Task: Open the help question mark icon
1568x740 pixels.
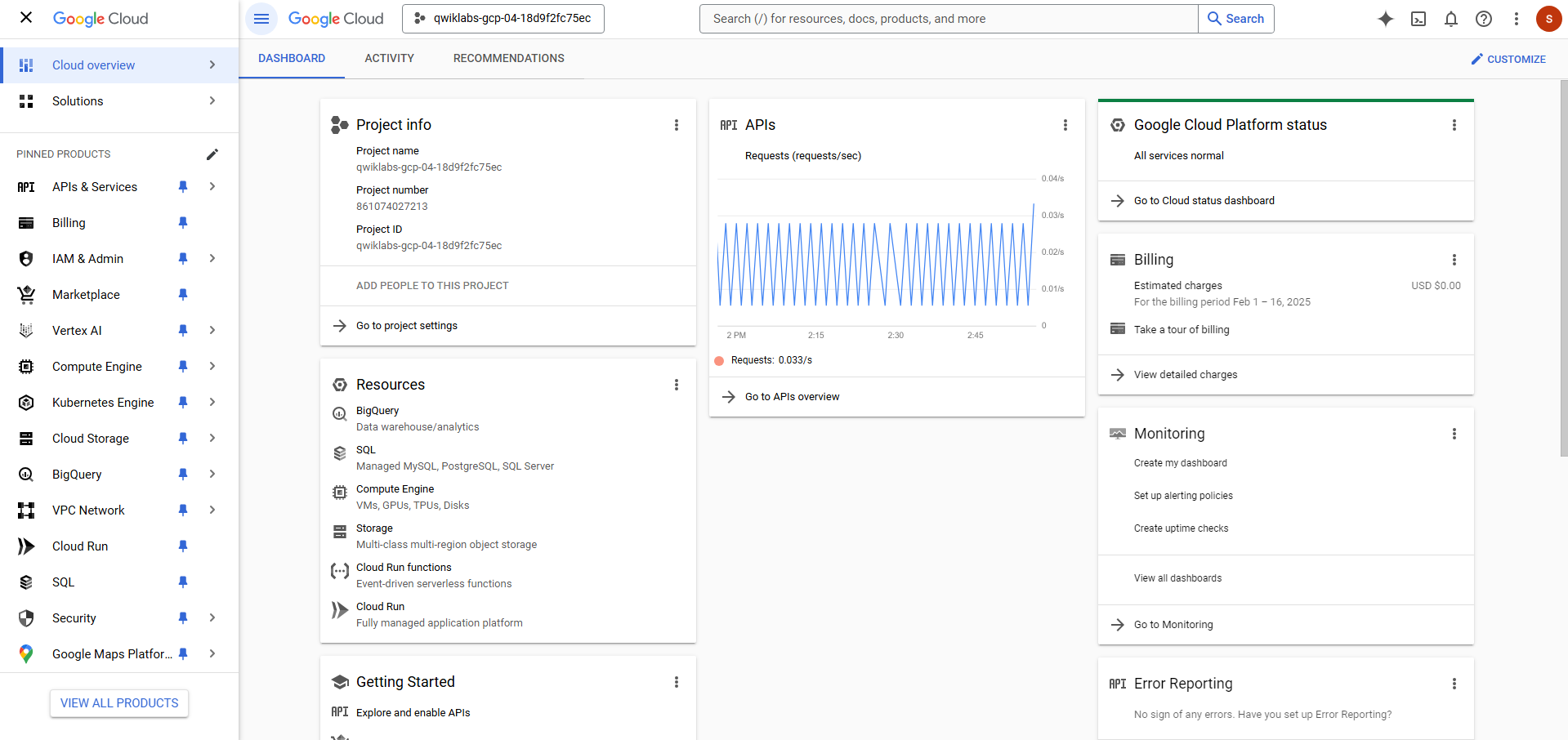Action: tap(1484, 19)
